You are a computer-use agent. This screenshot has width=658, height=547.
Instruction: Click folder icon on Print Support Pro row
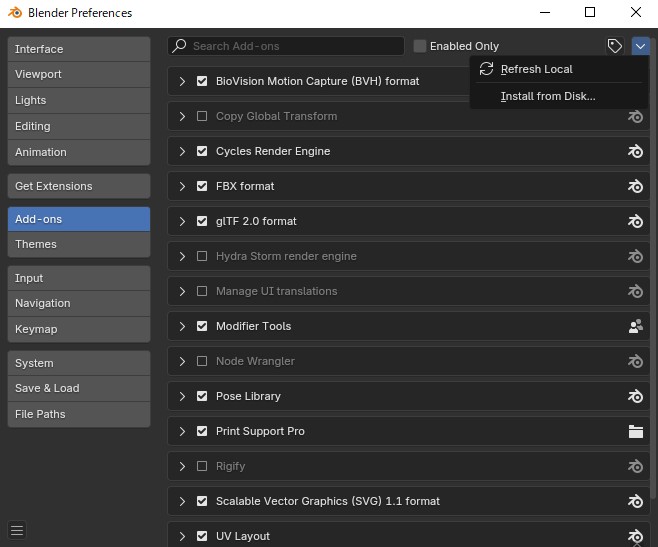click(635, 431)
